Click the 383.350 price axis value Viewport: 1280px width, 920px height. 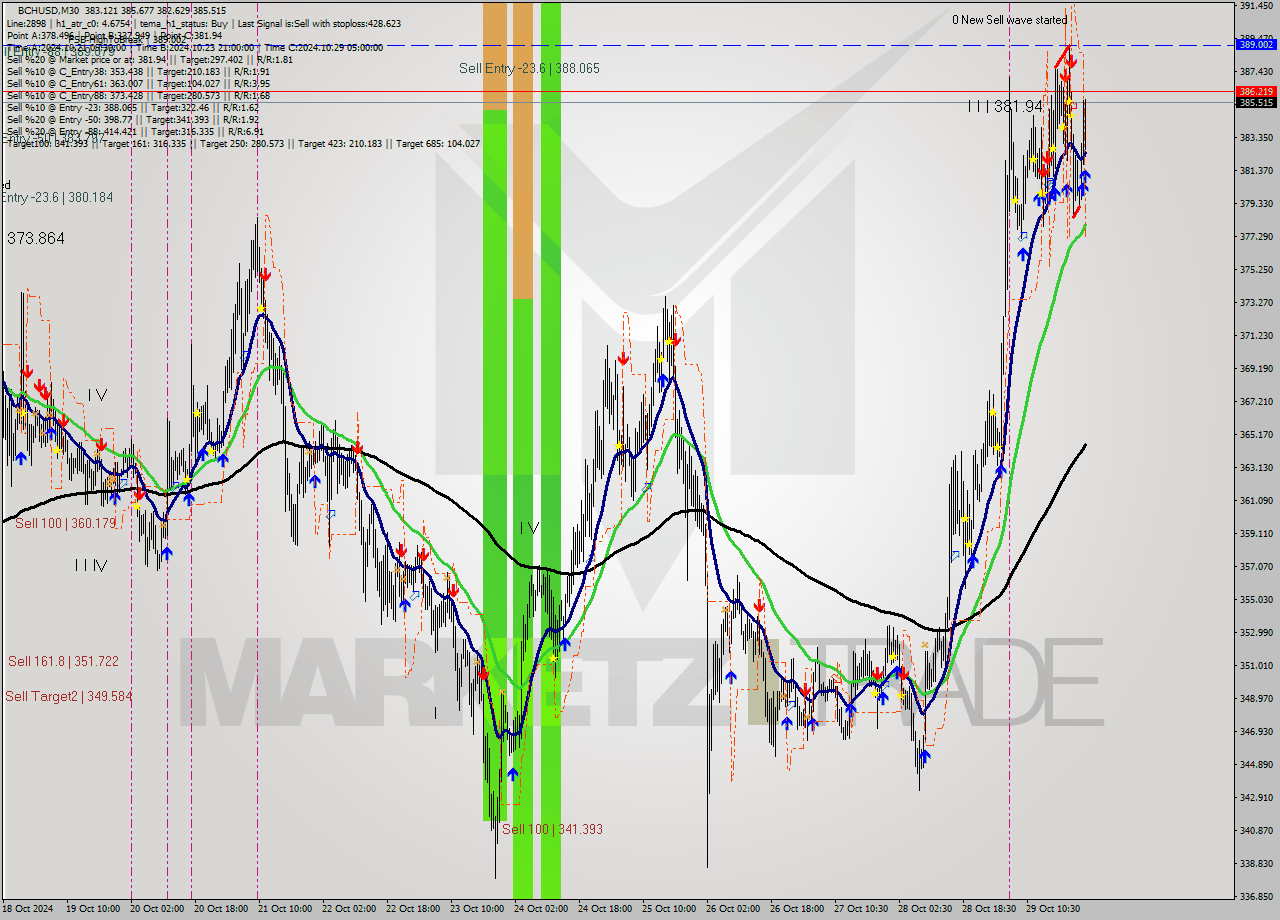[1256, 137]
